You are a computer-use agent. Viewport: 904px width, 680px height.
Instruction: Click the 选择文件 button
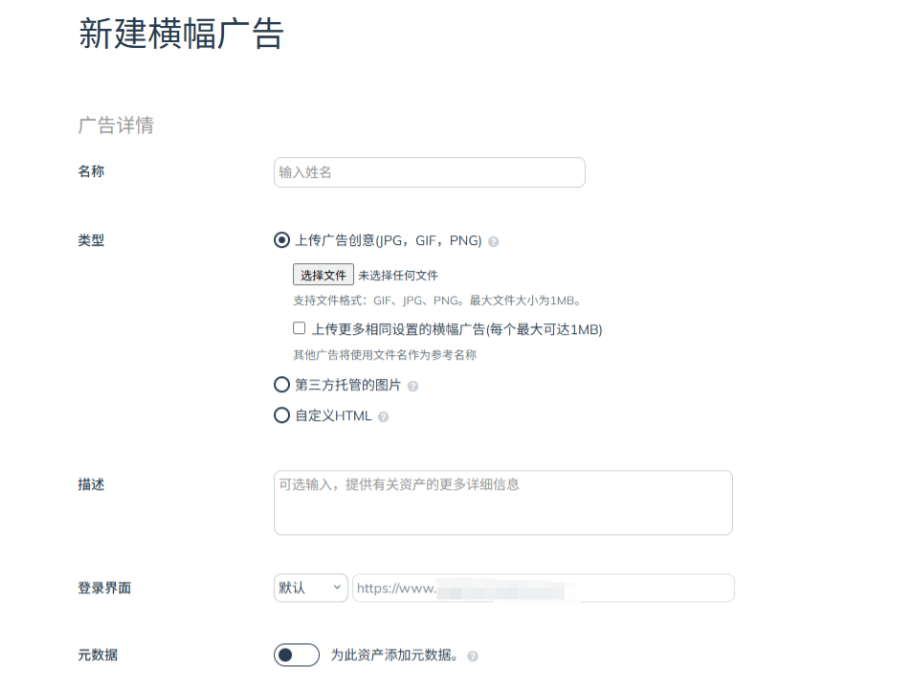pos(323,275)
